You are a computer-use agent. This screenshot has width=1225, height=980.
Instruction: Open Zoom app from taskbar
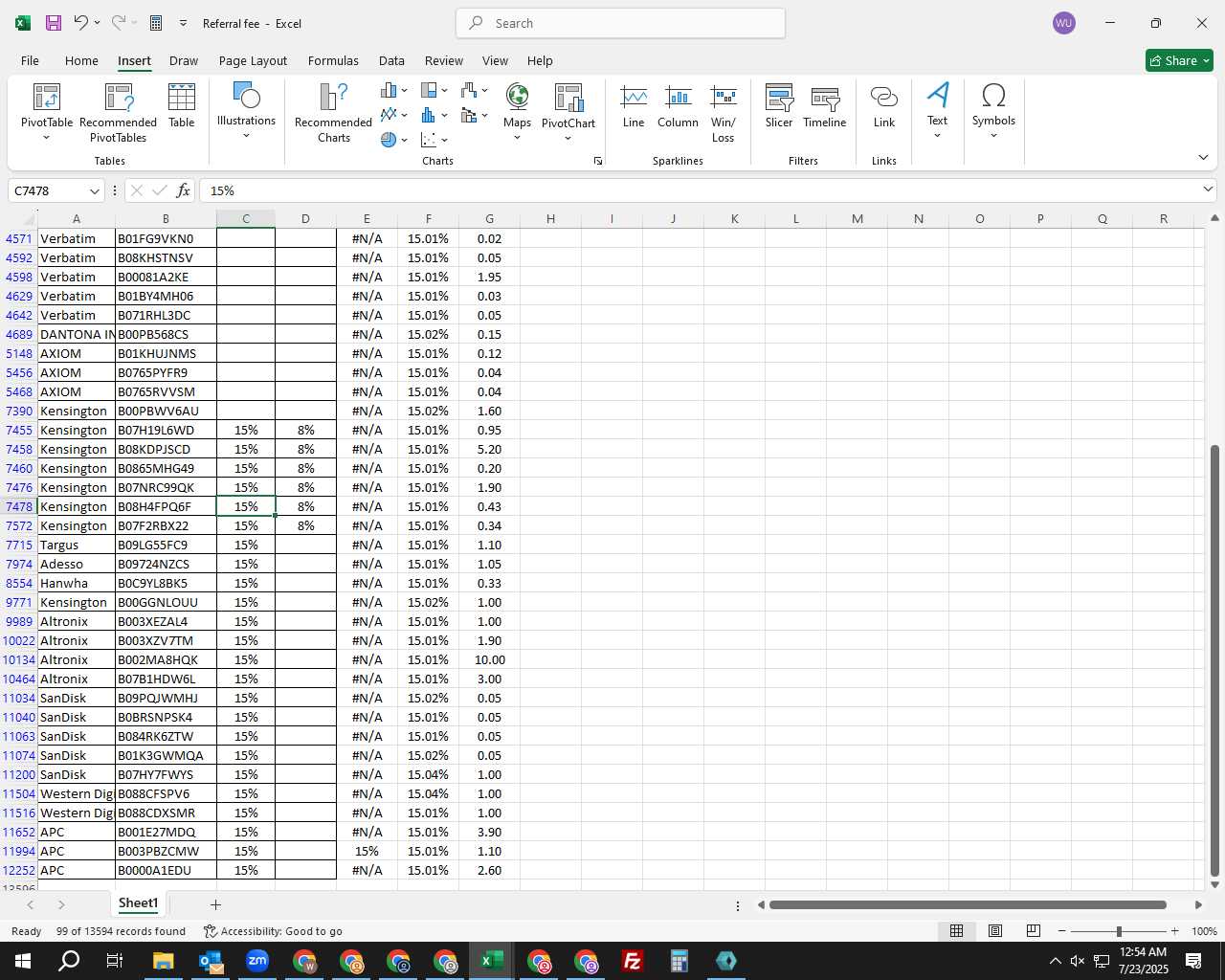point(257,961)
